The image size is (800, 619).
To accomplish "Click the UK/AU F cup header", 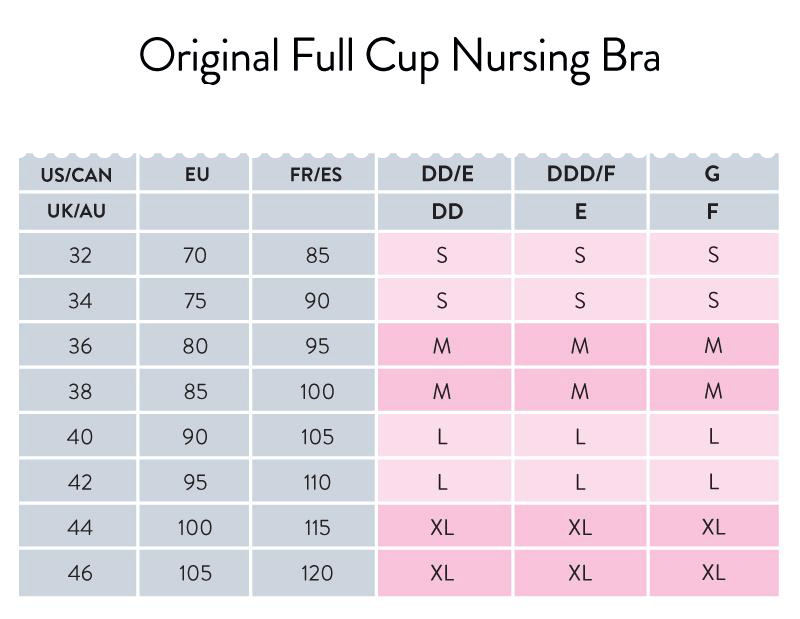I will pyautogui.click(x=714, y=211).
